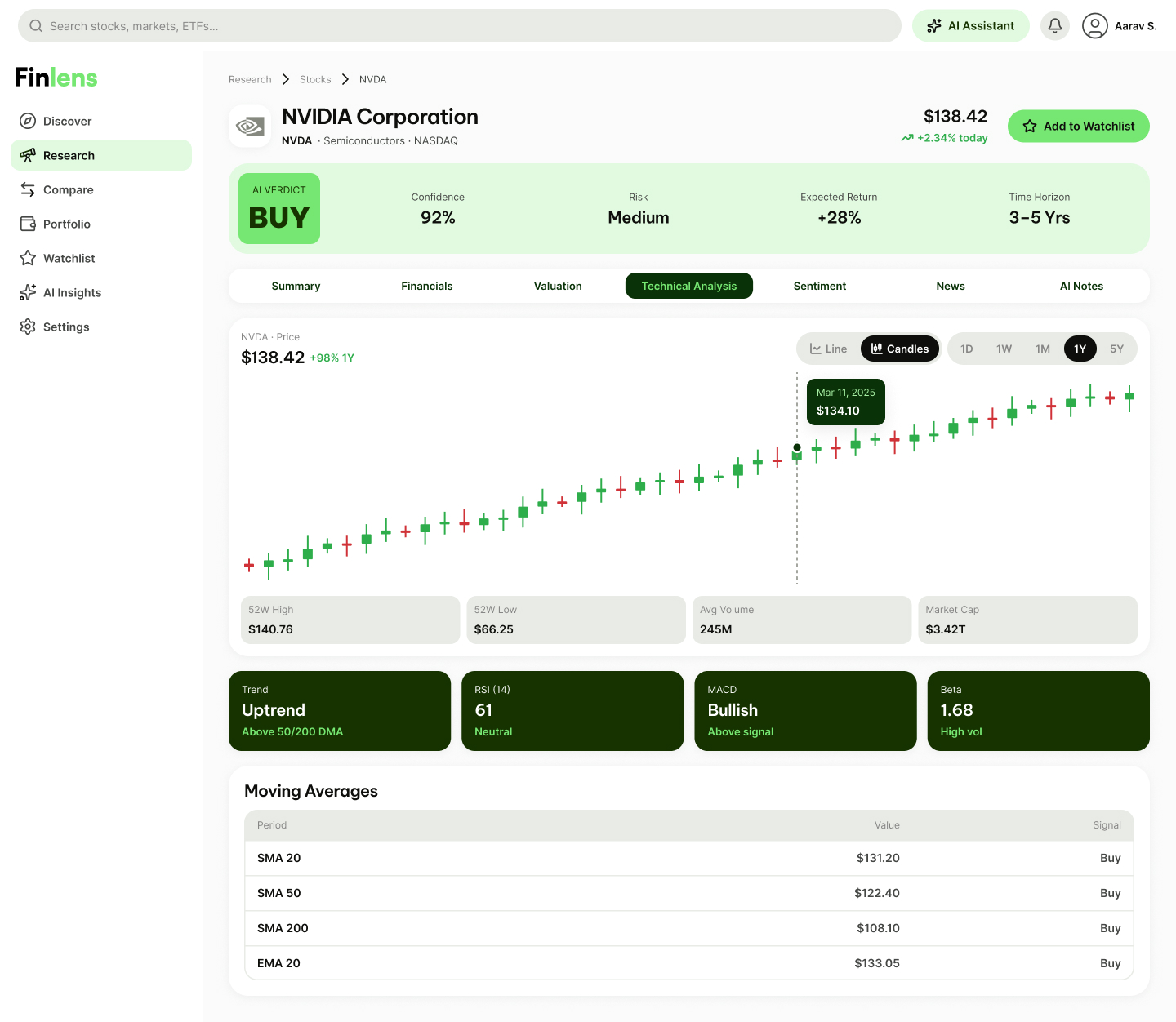Screen dimensions: 1176x1022
Task: Click the line chart icon
Action: pos(816,349)
